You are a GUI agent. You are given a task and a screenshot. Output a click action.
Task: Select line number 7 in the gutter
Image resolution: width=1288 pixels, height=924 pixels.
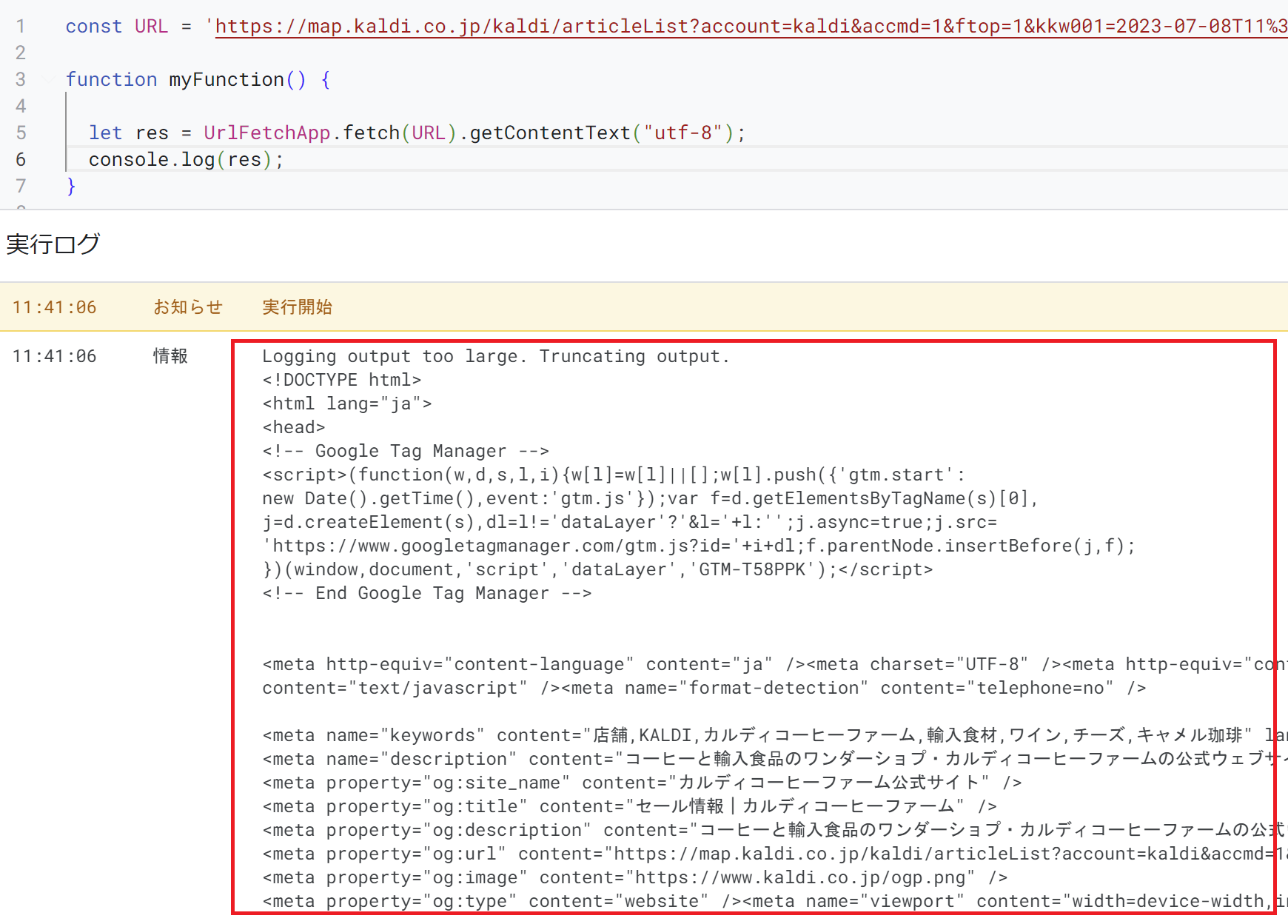(21, 186)
